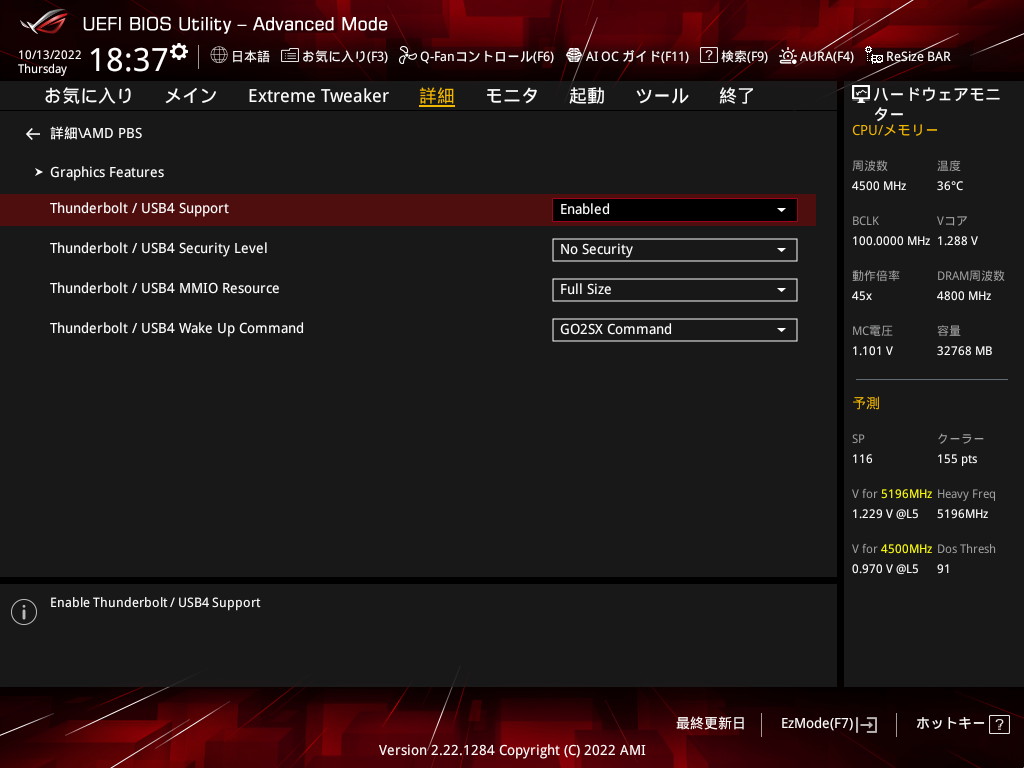Open the AURA lighting icon
The image size is (1024, 768).
coord(788,56)
